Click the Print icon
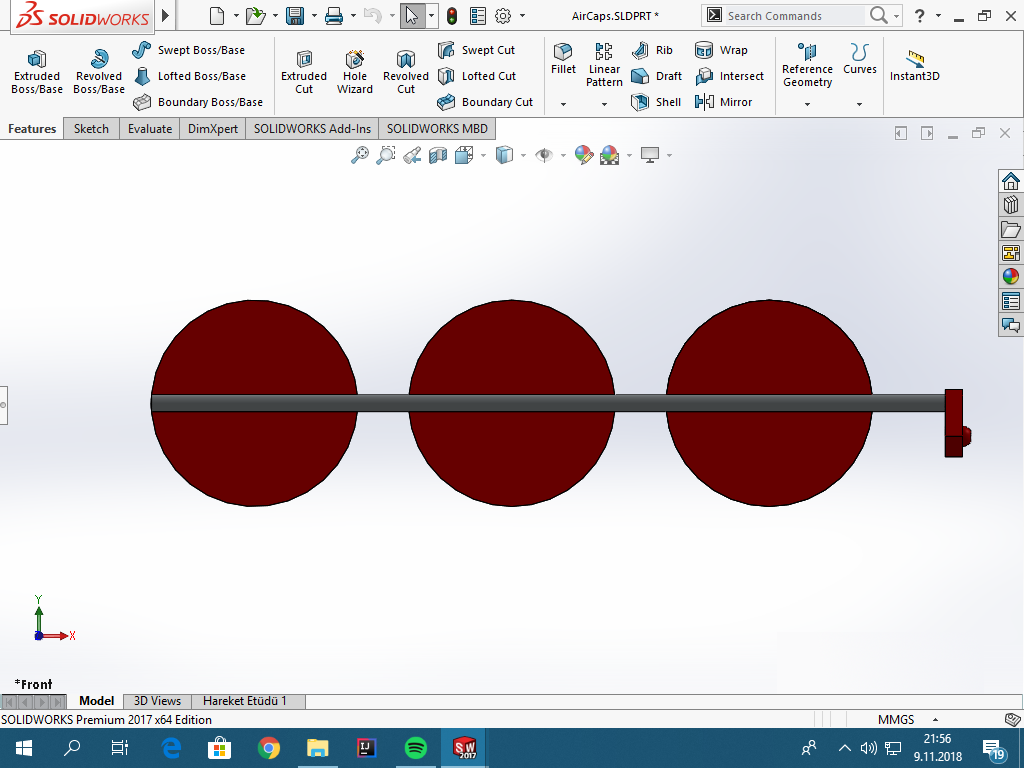The height and width of the screenshot is (768, 1024). 334,16
